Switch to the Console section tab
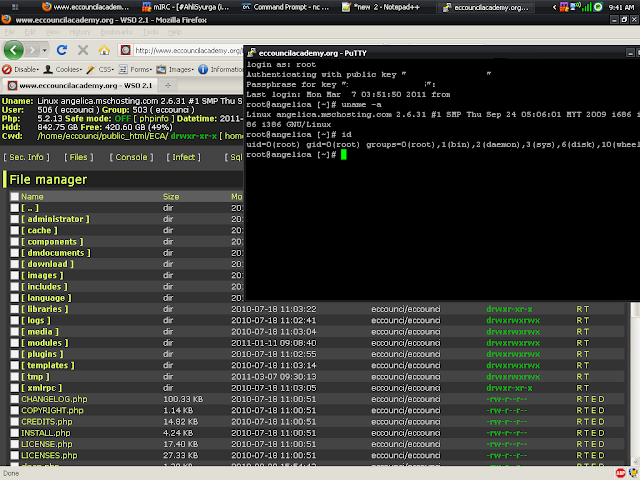 (133, 157)
